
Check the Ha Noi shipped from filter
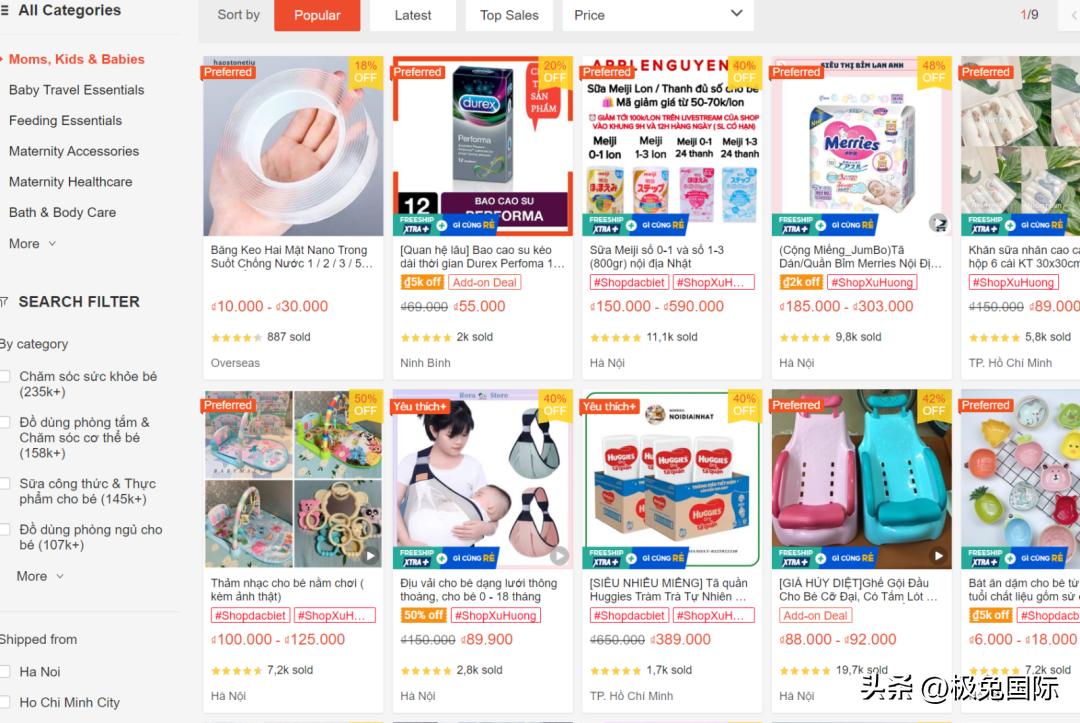coord(4,671)
